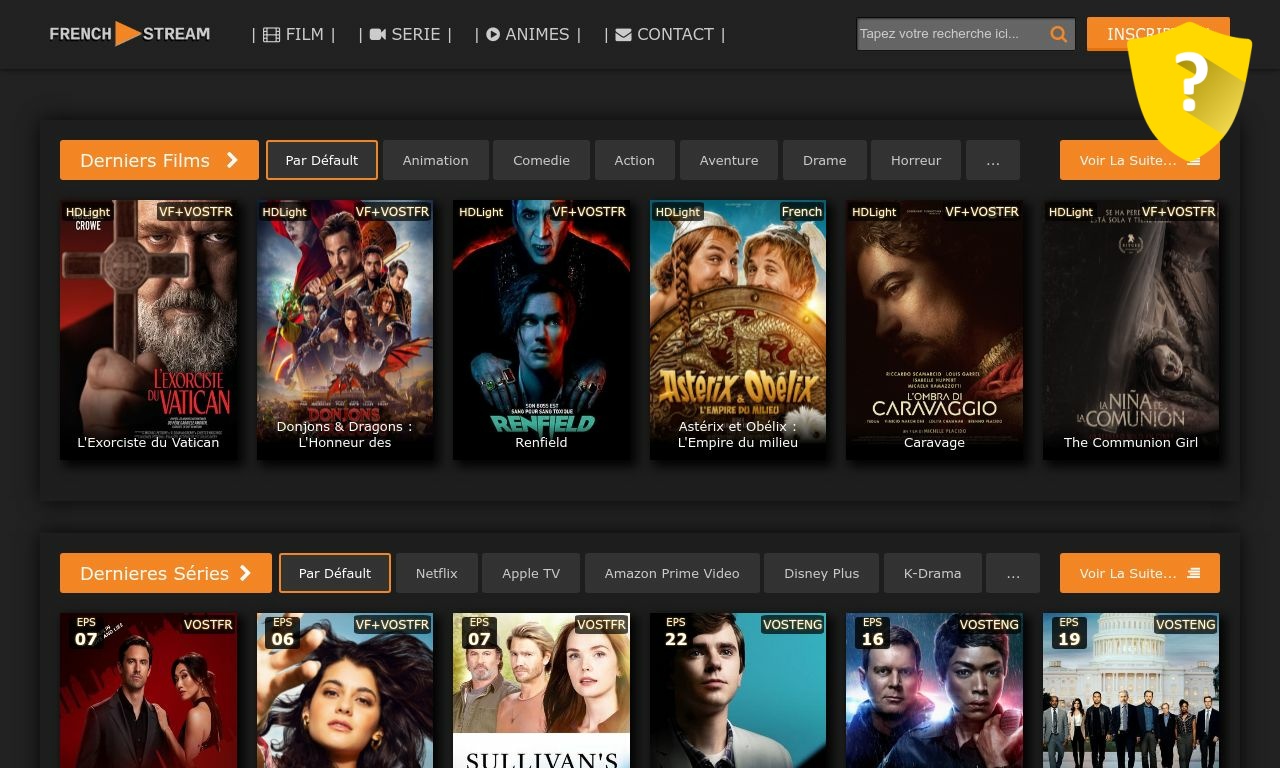This screenshot has width=1280, height=768.
Task: Click the yellow question-mark shield icon
Action: coord(1189,88)
